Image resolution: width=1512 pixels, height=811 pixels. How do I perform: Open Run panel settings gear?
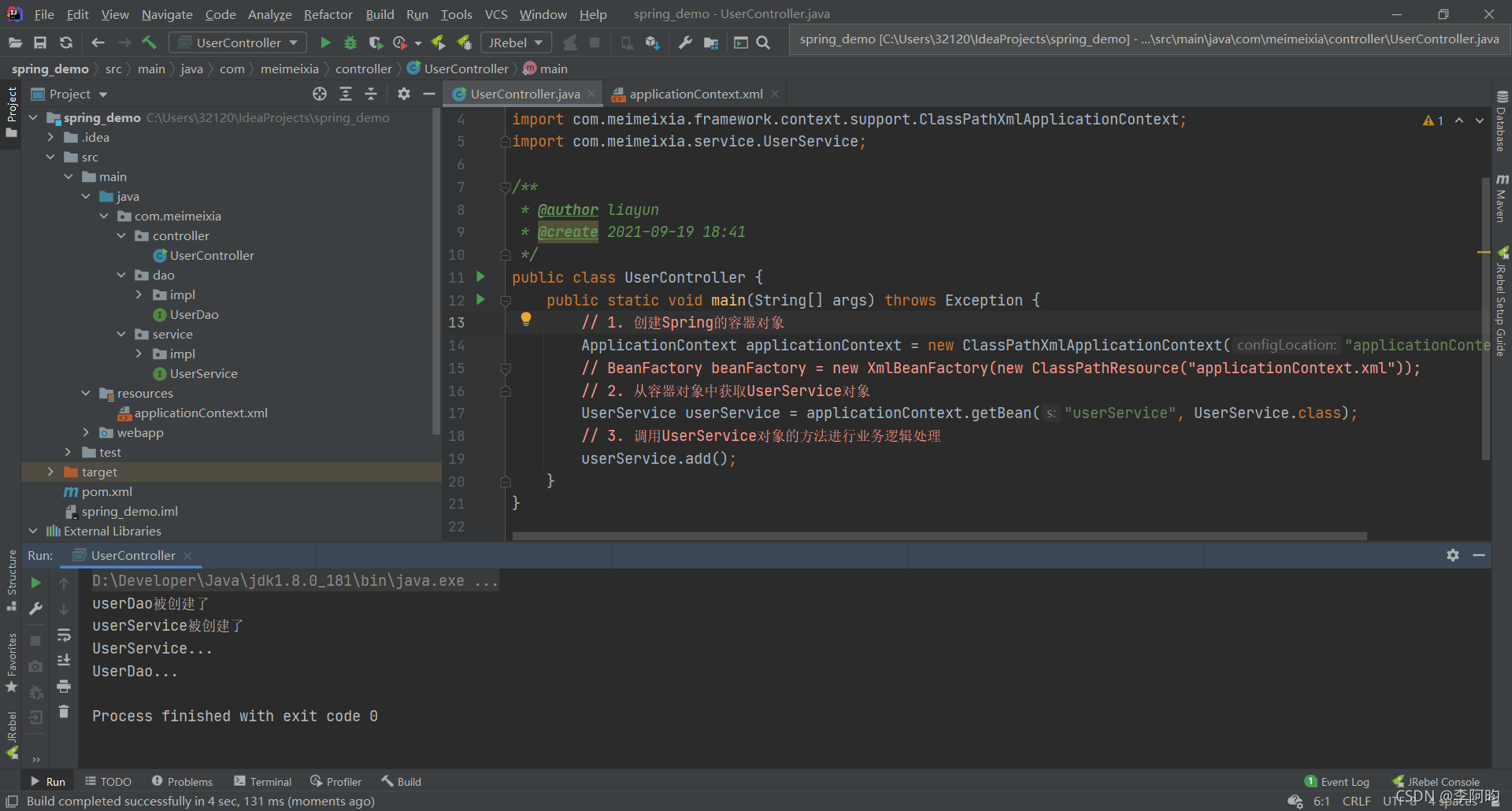tap(1453, 555)
